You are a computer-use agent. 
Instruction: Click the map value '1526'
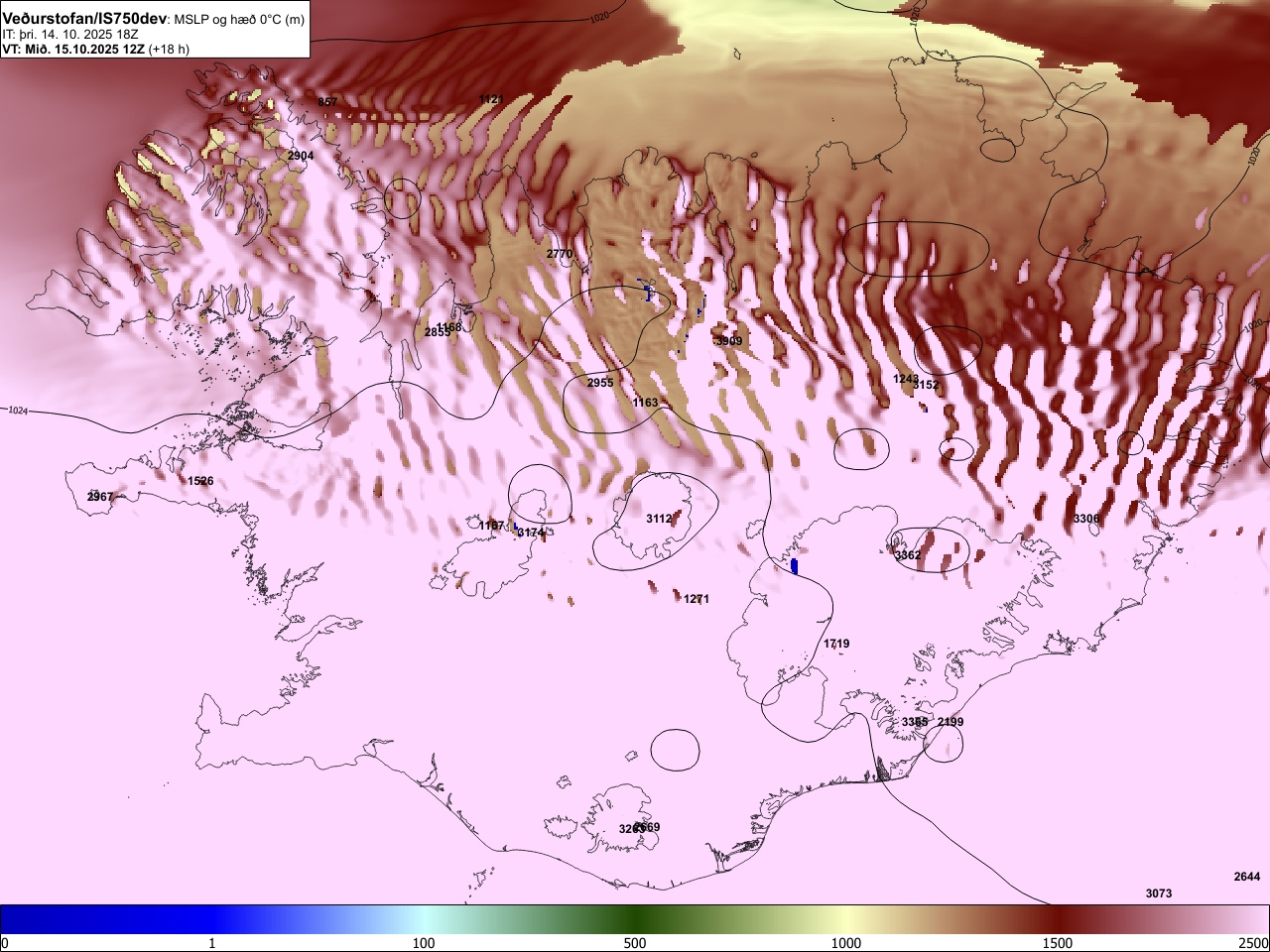(x=200, y=481)
